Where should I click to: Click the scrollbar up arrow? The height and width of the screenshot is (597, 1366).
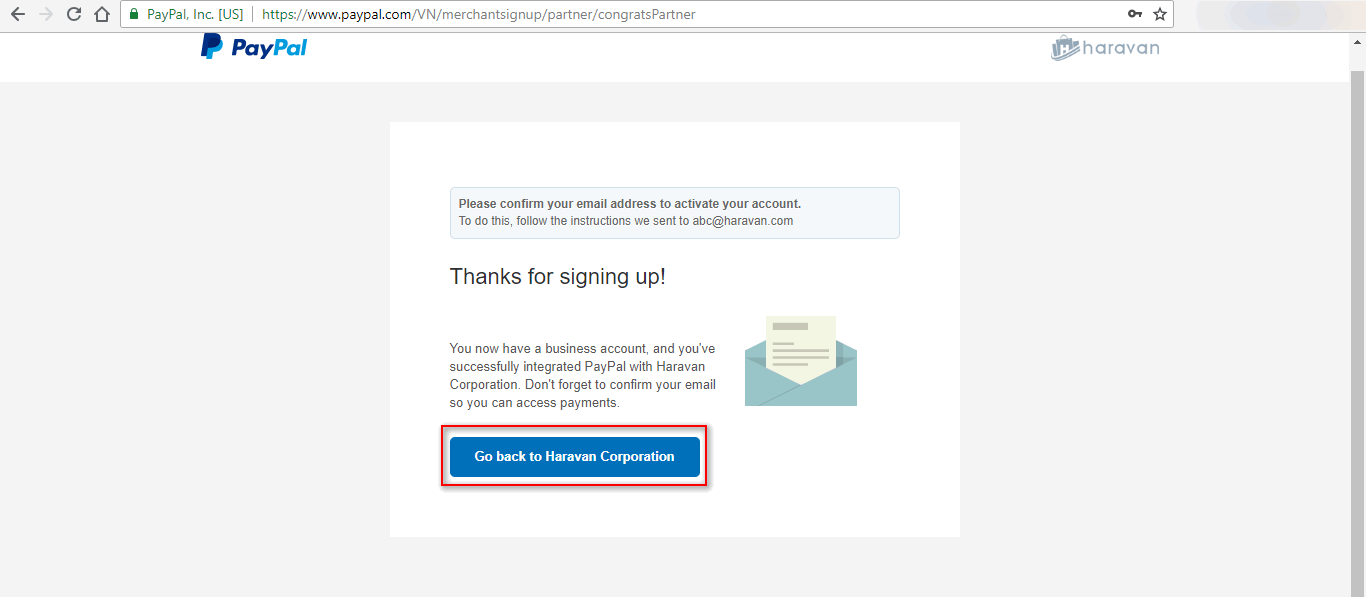pyautogui.click(x=1357, y=40)
